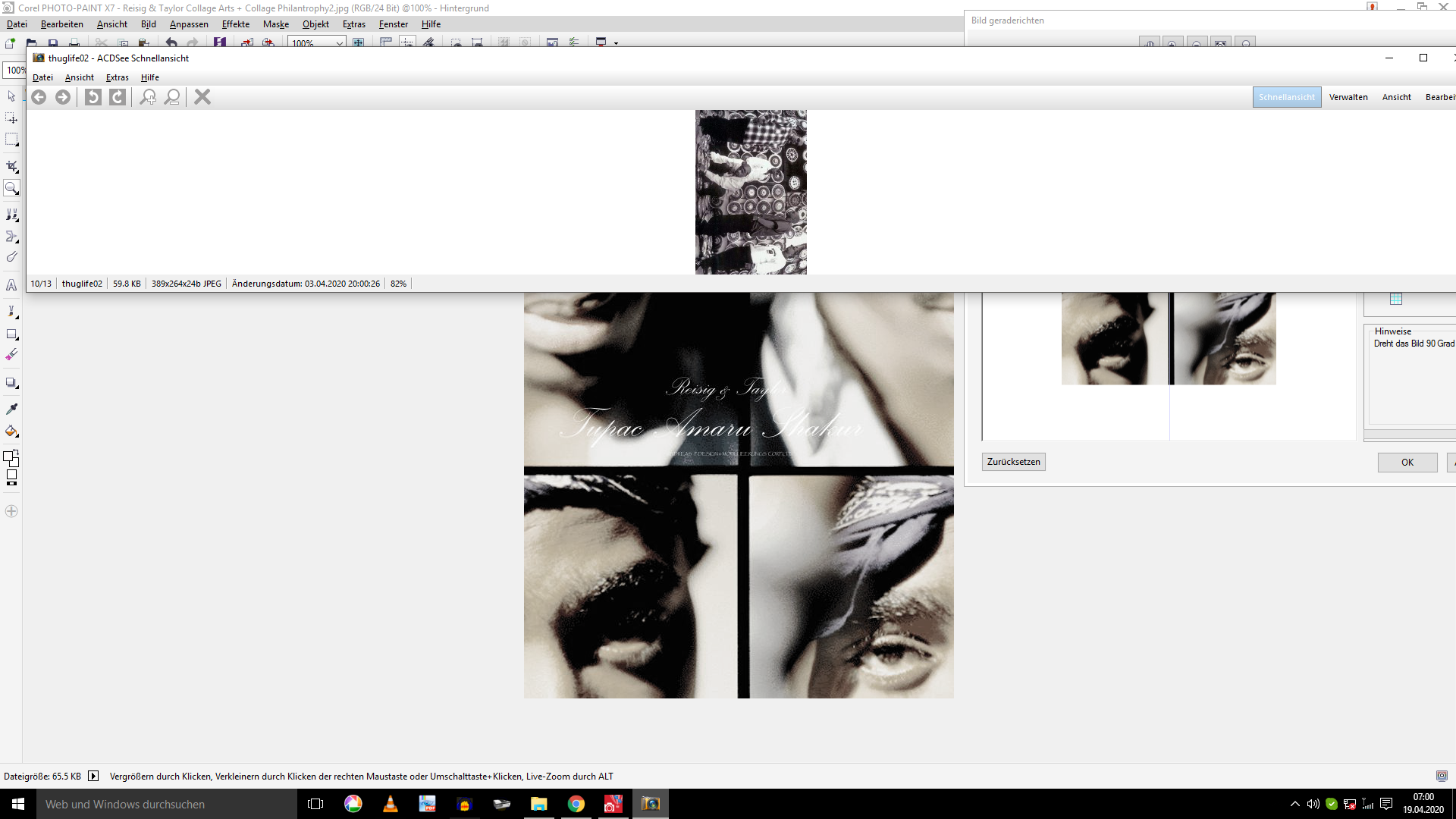This screenshot has width=1456, height=819.
Task: Rotate image left in ACDSee toolbar
Action: (93, 97)
